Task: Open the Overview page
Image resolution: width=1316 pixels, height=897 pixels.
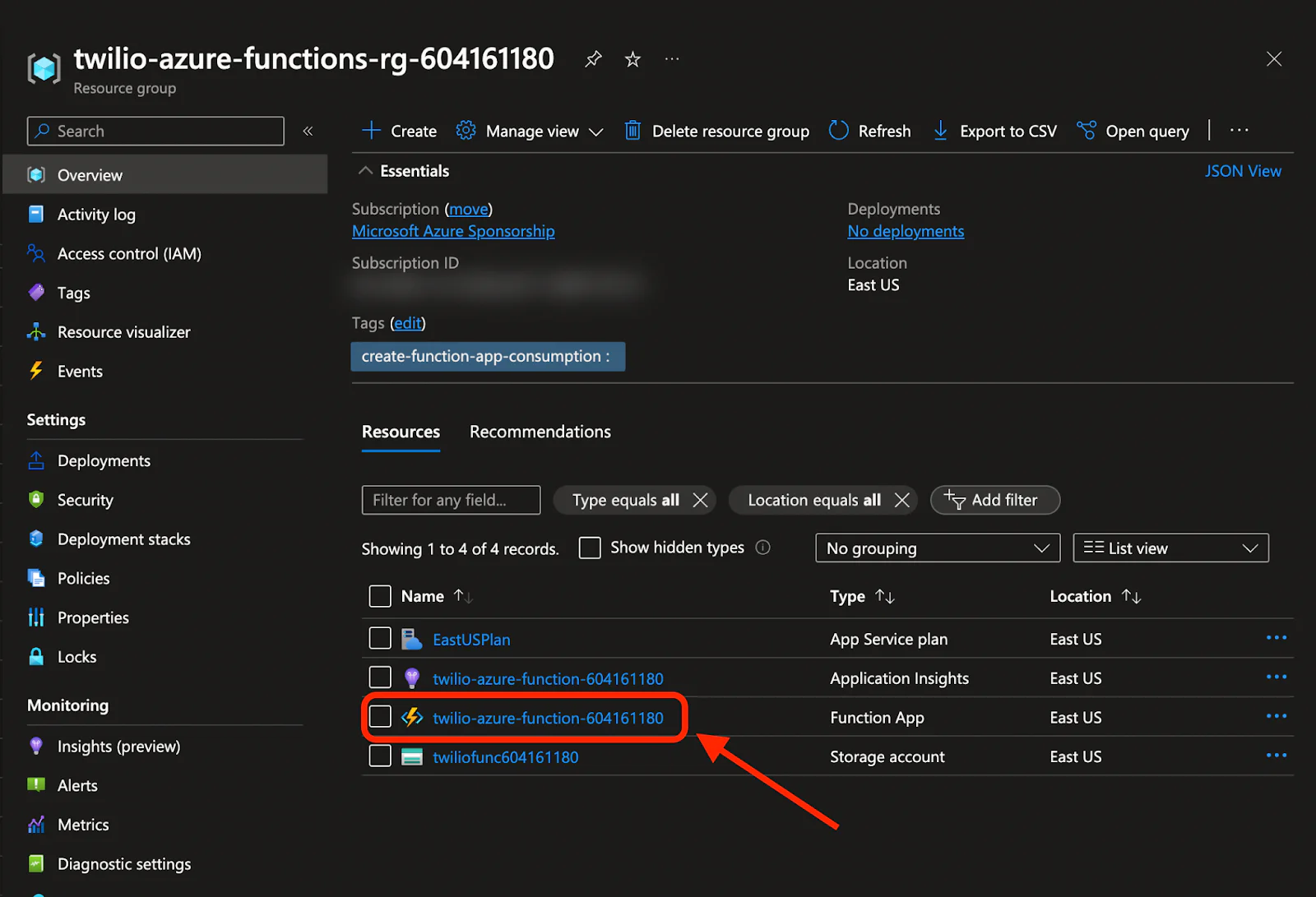Action: pyautogui.click(x=165, y=175)
